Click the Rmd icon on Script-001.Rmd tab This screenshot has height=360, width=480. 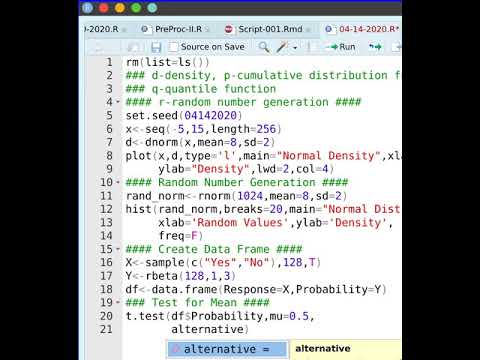tap(229, 29)
